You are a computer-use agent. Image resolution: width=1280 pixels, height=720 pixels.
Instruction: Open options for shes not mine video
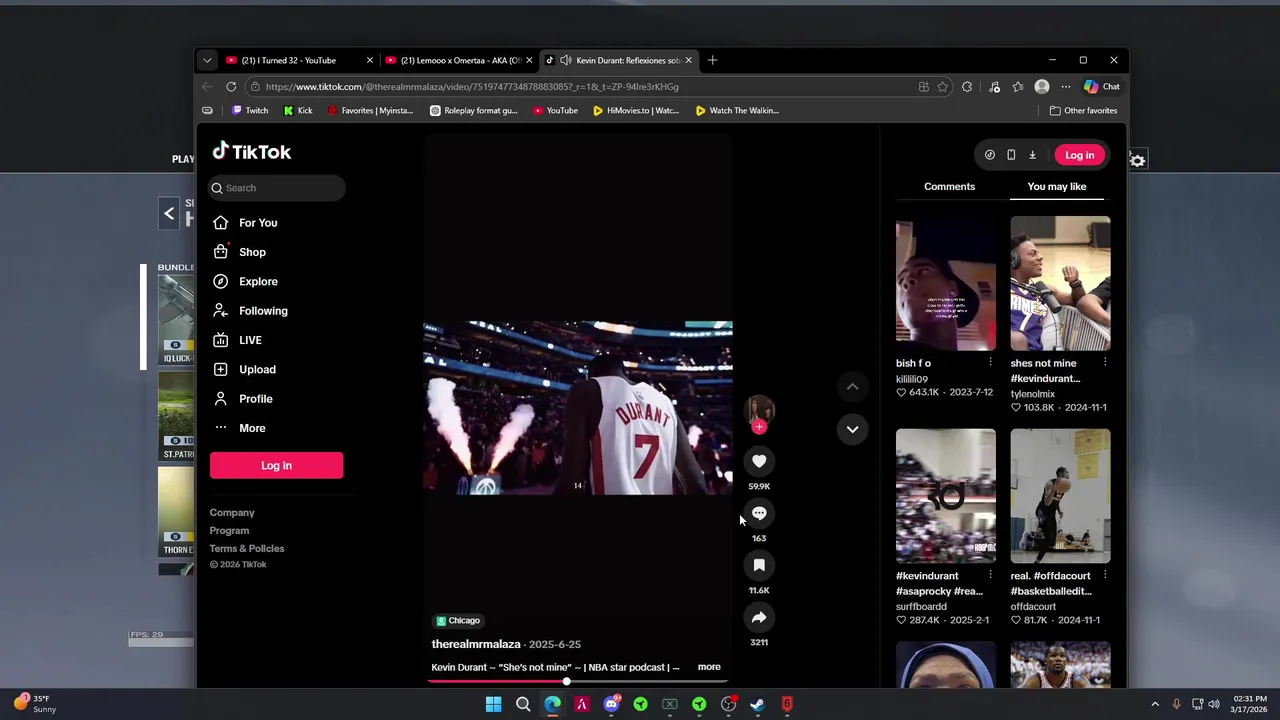pyautogui.click(x=1105, y=362)
